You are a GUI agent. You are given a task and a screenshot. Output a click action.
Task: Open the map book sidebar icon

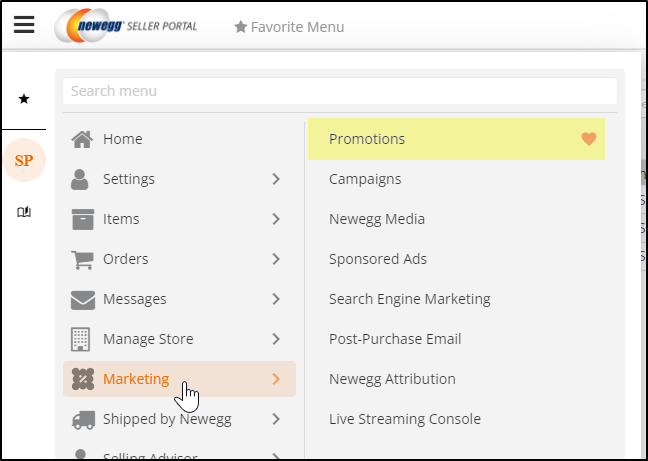point(24,212)
